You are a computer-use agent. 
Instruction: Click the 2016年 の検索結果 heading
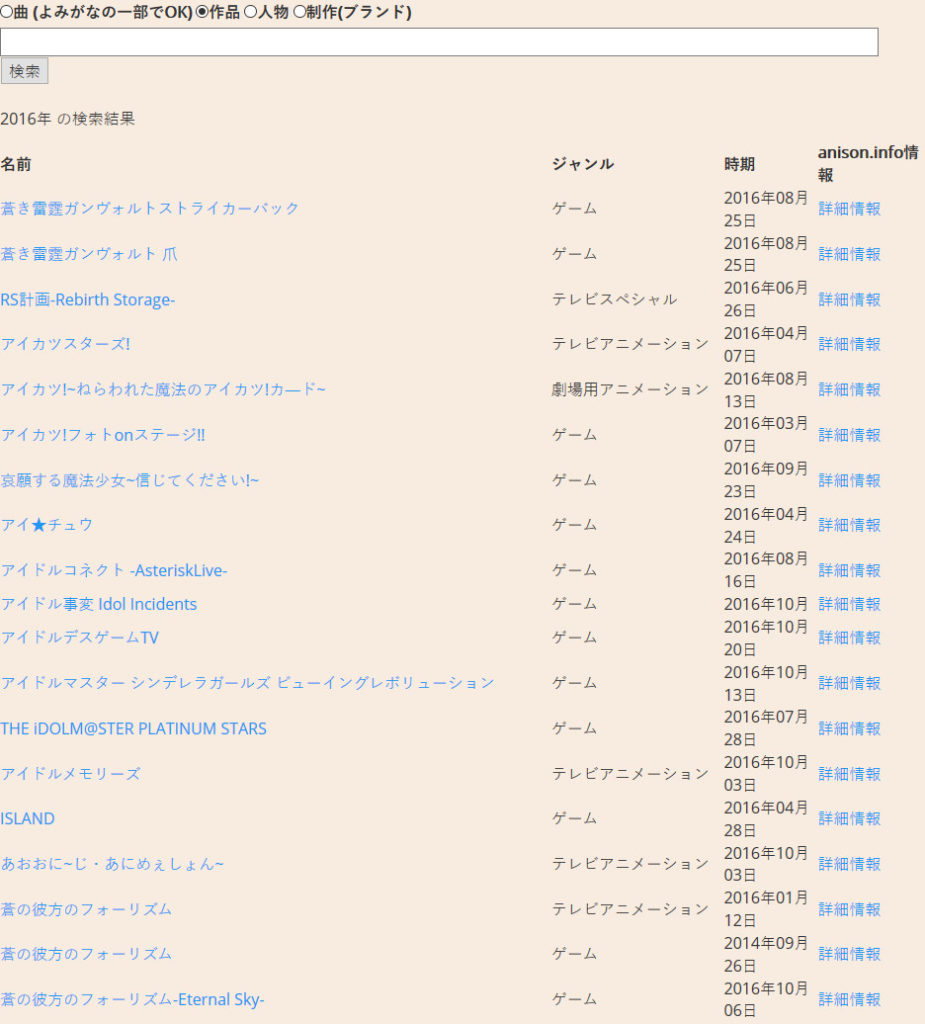[67, 118]
